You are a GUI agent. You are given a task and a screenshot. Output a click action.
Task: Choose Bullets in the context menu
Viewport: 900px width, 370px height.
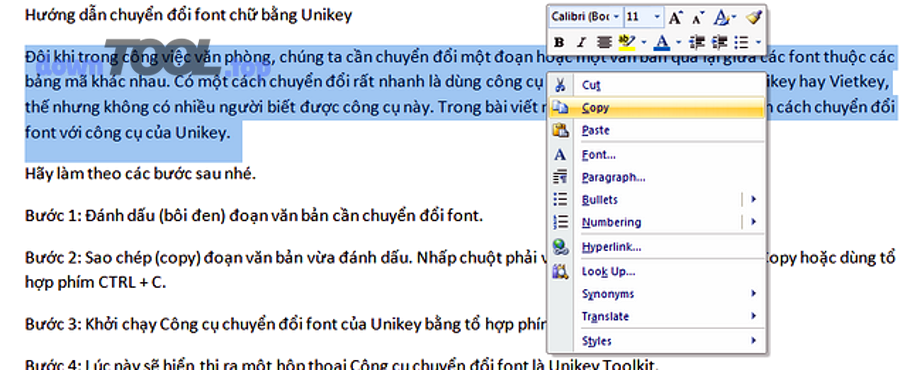(656, 200)
